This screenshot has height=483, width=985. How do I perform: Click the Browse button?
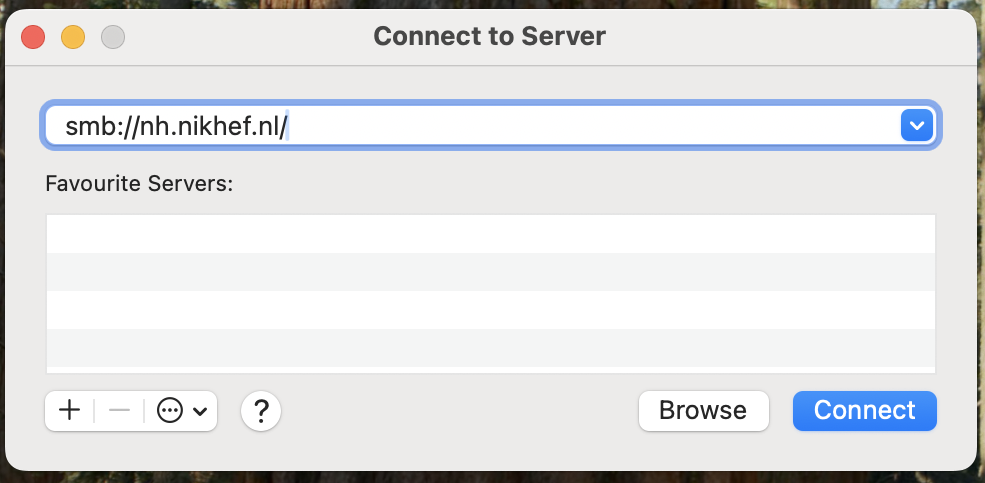(x=704, y=411)
